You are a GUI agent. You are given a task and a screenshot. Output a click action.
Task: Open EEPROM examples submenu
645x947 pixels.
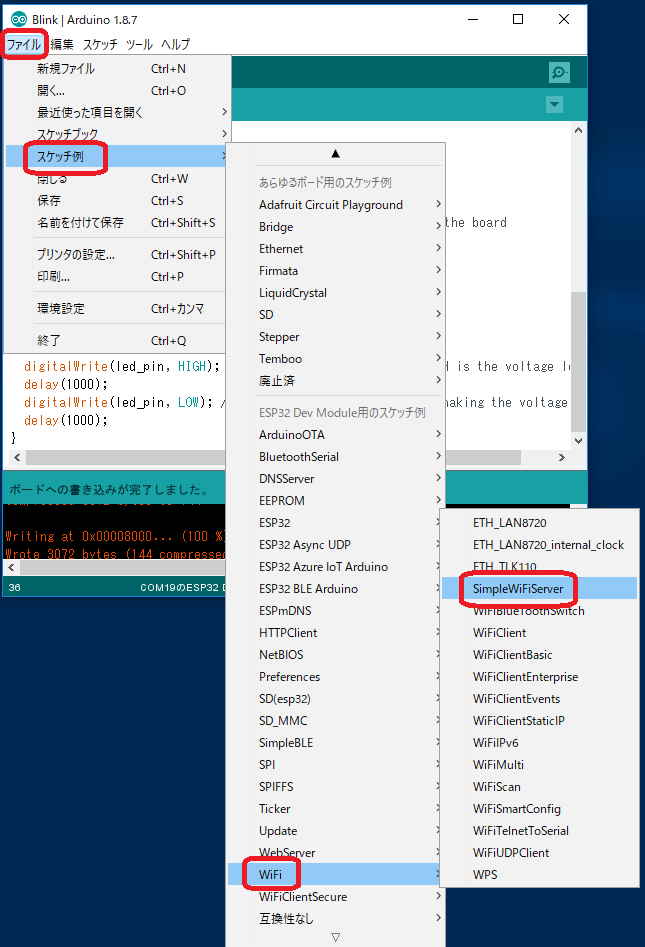(336, 501)
